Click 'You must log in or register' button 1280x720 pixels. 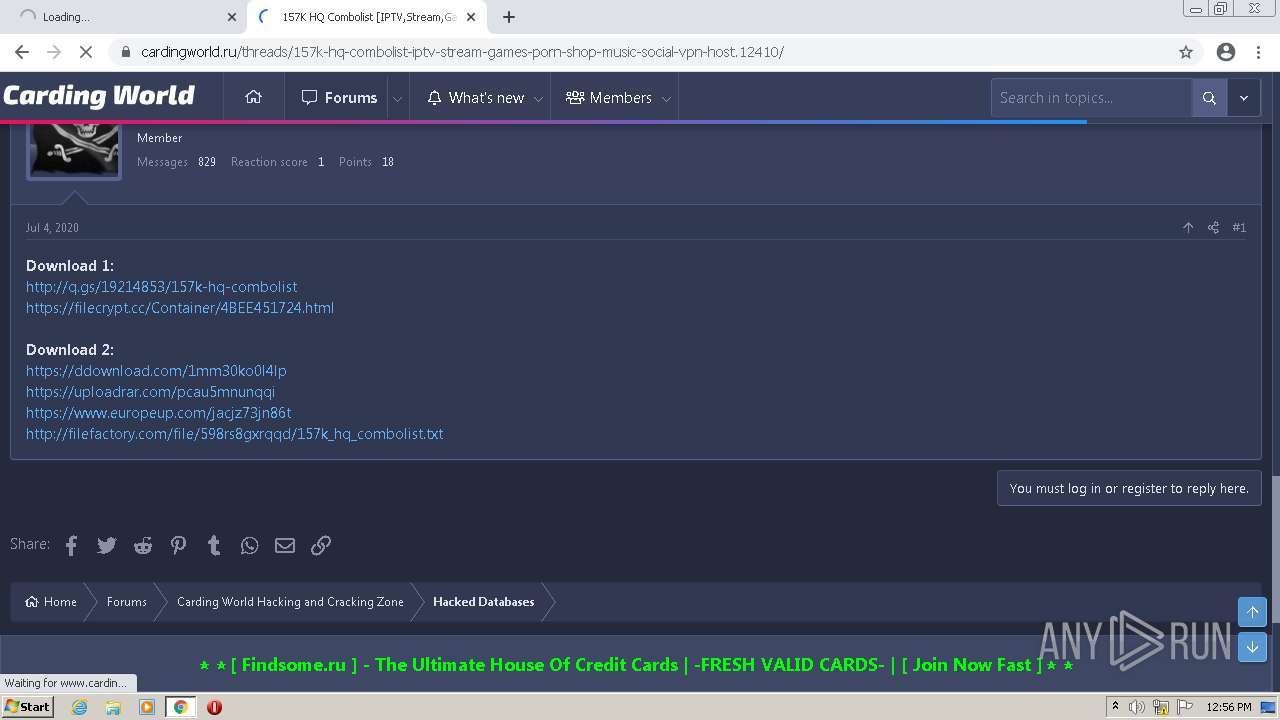pos(1129,488)
